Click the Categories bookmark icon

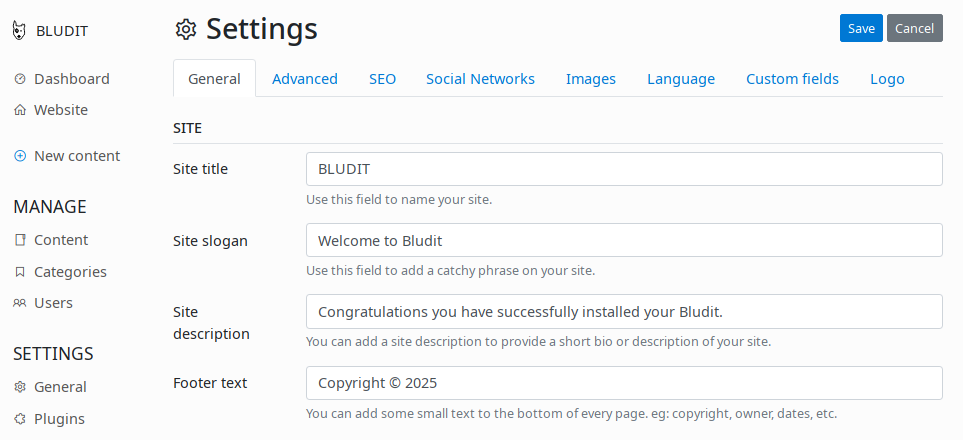pos(20,272)
